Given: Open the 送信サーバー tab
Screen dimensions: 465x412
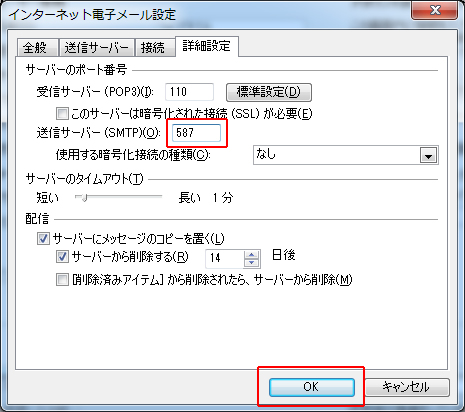Looking at the screenshot, I should (97, 47).
